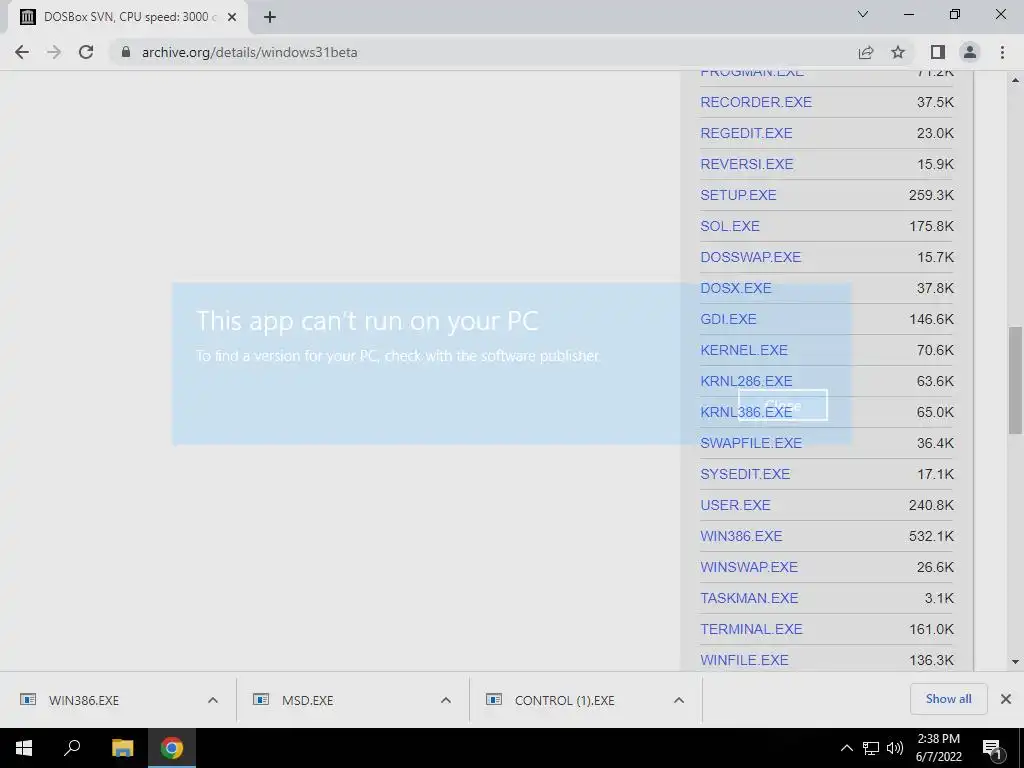The width and height of the screenshot is (1024, 768).
Task: Open TASKMAN.EXE file link
Action: [749, 598]
